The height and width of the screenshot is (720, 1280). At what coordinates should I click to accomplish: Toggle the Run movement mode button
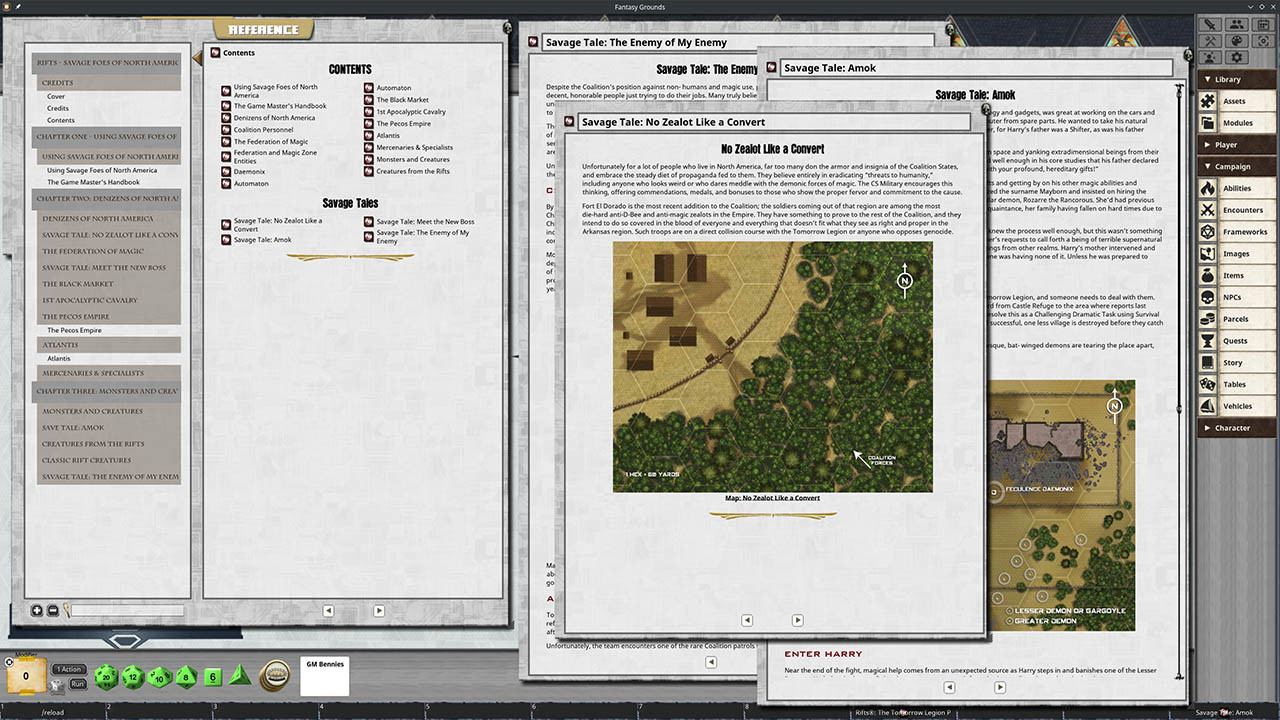(78, 683)
